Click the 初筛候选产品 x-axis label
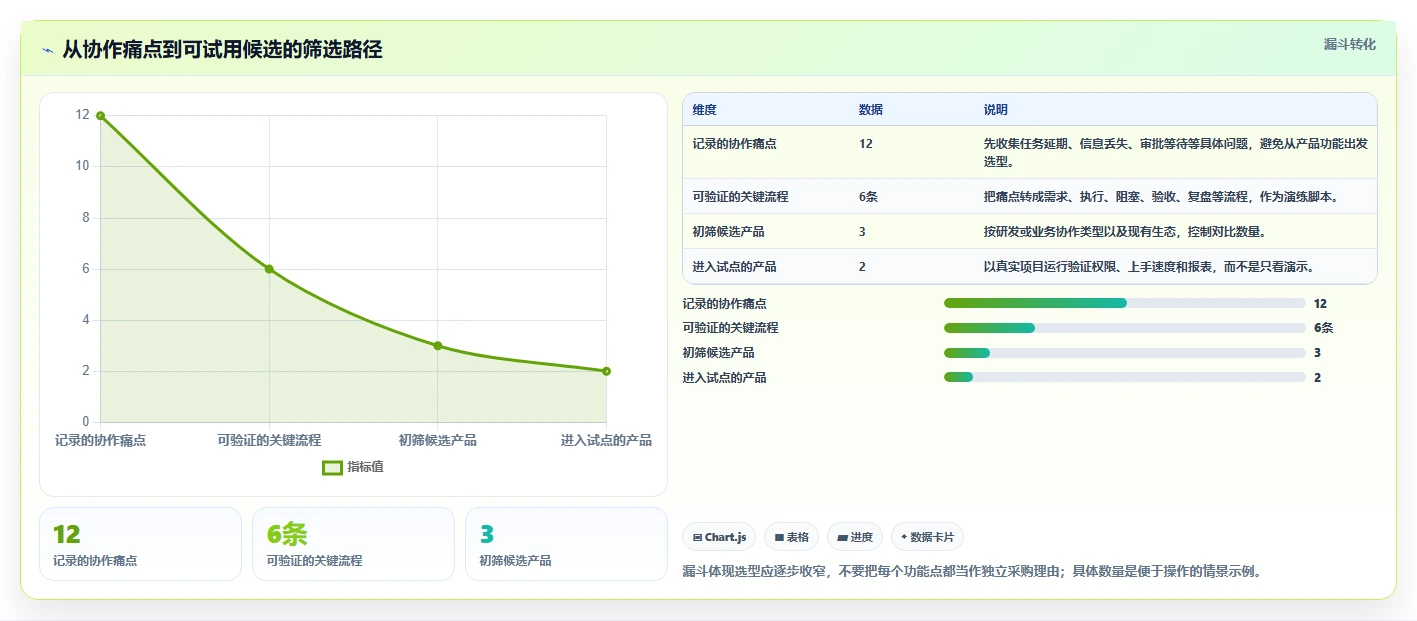The image size is (1417, 621). 438,440
